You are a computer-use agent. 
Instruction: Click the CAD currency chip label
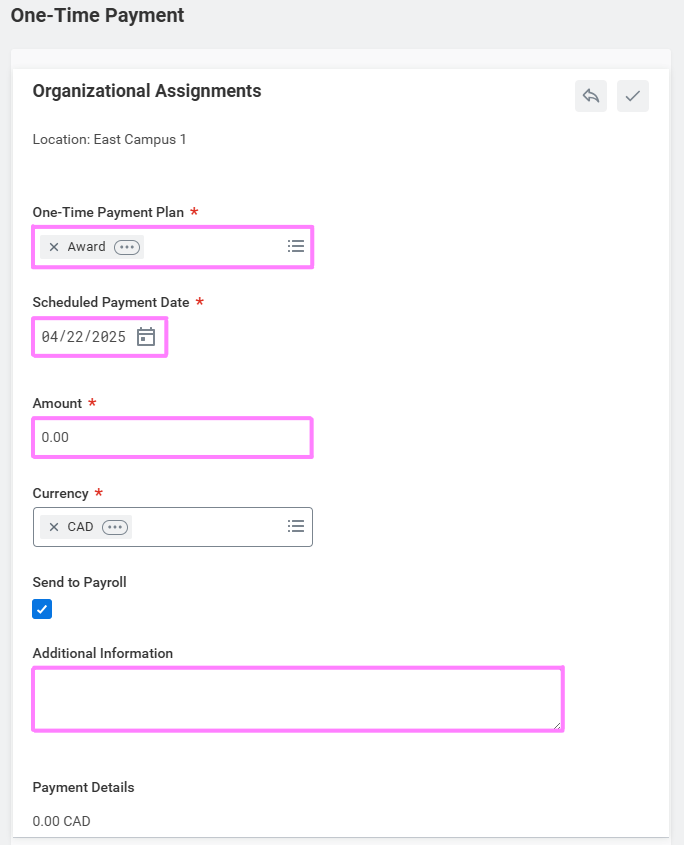80,527
